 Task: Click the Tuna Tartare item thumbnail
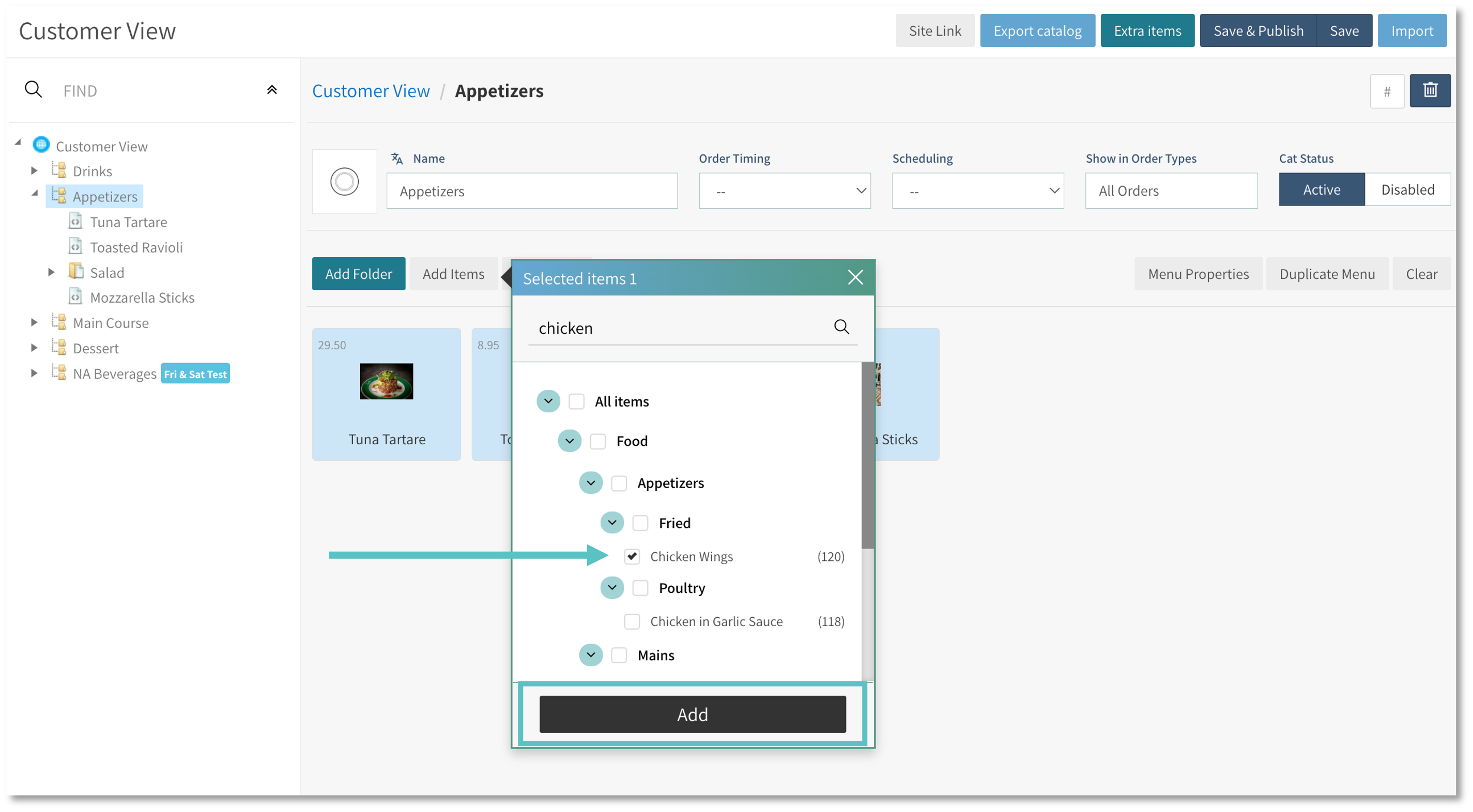[386, 381]
